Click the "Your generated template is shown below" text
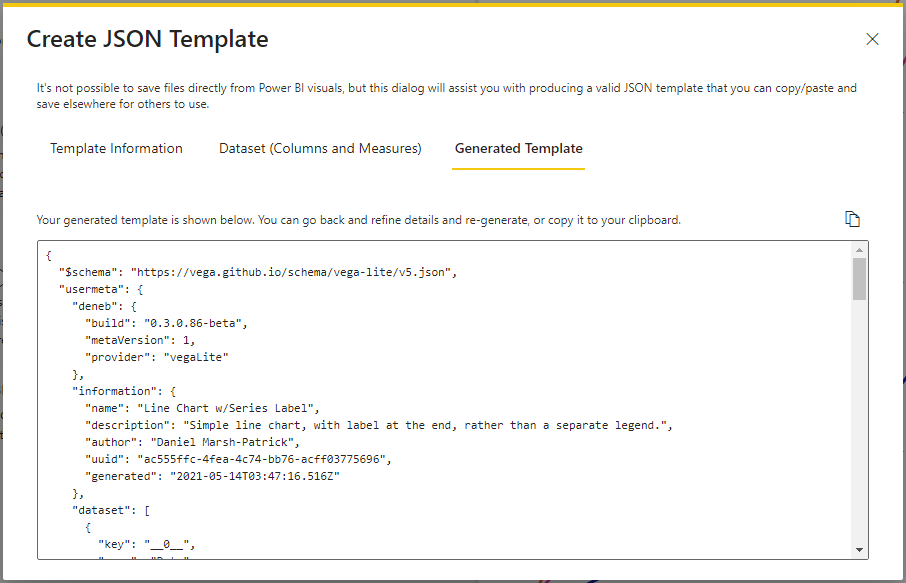 (359, 220)
